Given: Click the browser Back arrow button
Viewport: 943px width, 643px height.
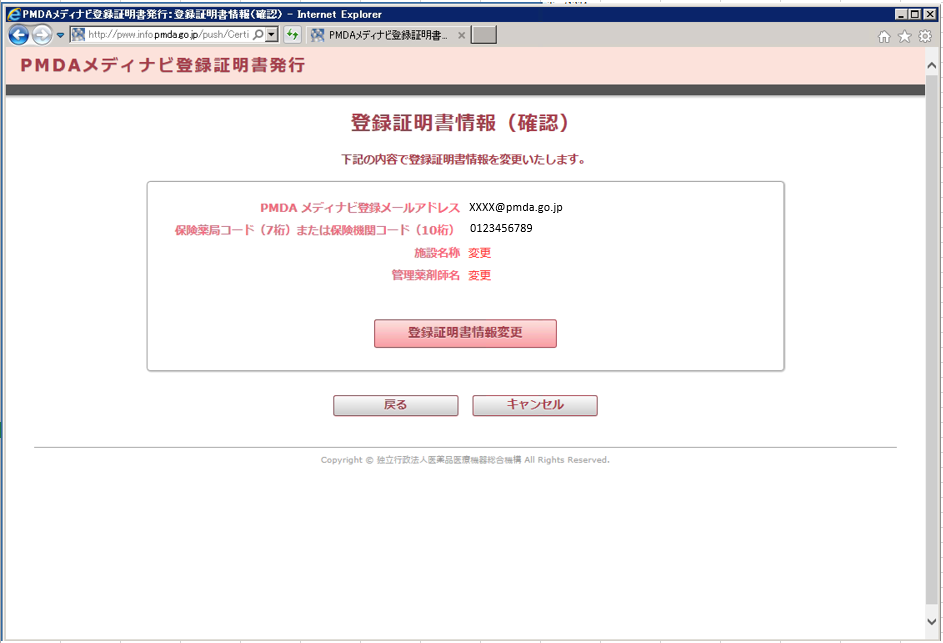Looking at the screenshot, I should coord(19,35).
